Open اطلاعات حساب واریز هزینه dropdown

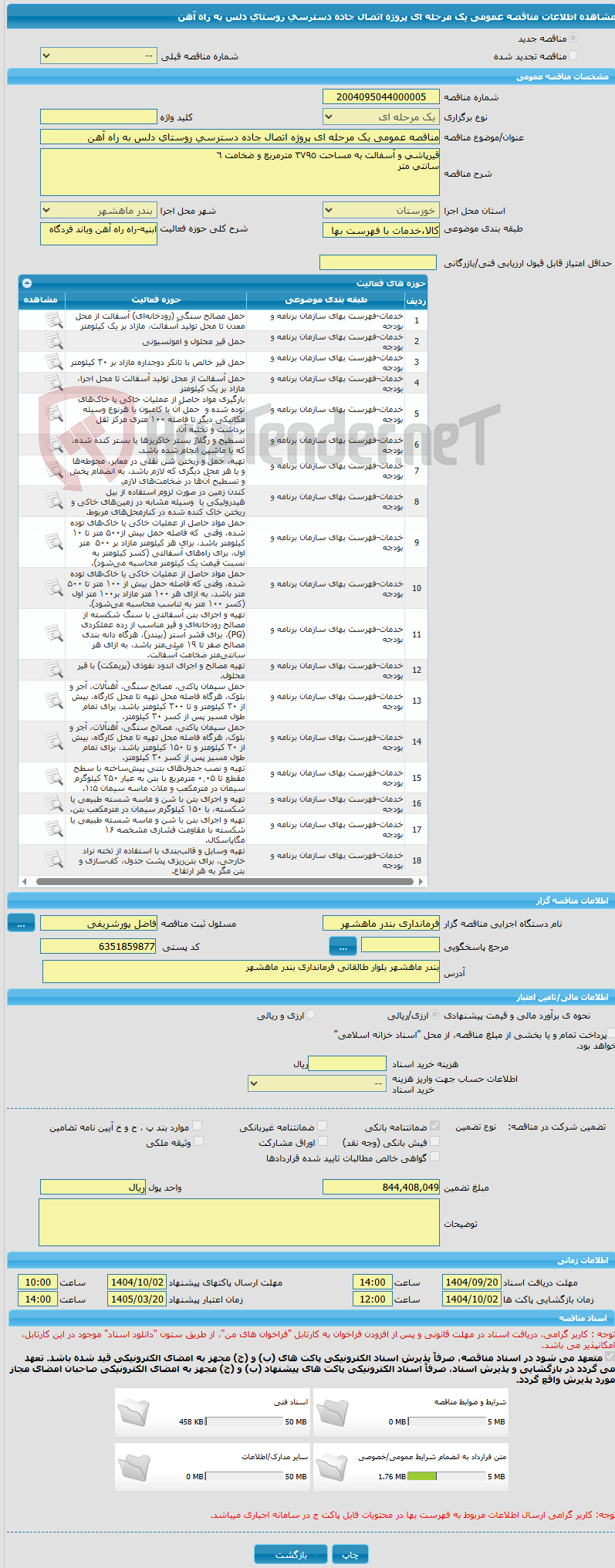click(317, 1083)
